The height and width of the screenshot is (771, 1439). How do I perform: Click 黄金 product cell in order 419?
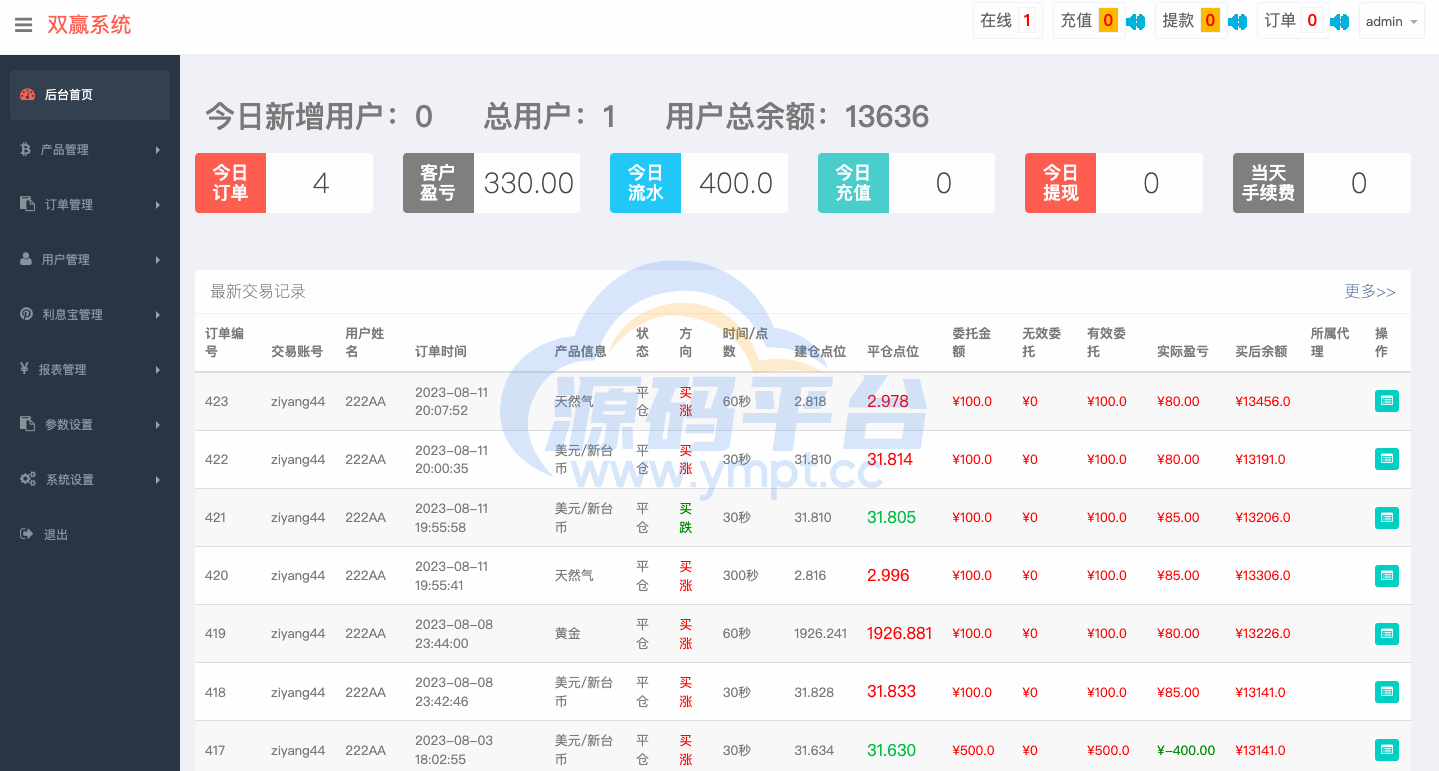pyautogui.click(x=568, y=634)
